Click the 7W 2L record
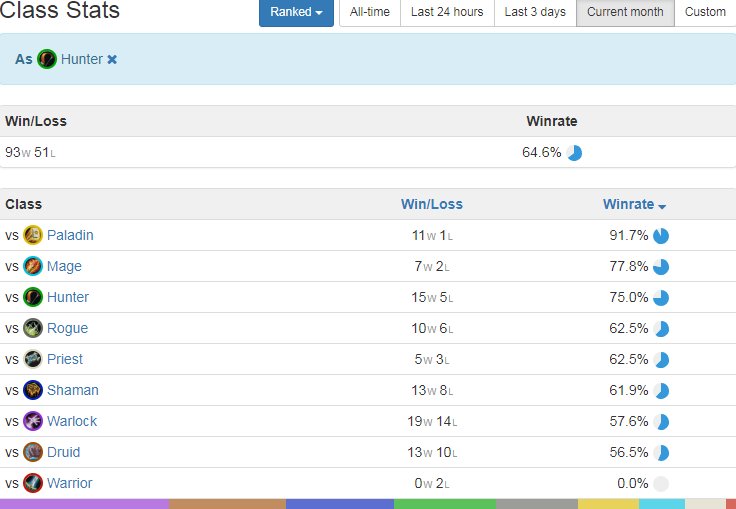The height and width of the screenshot is (509, 736). [432, 266]
